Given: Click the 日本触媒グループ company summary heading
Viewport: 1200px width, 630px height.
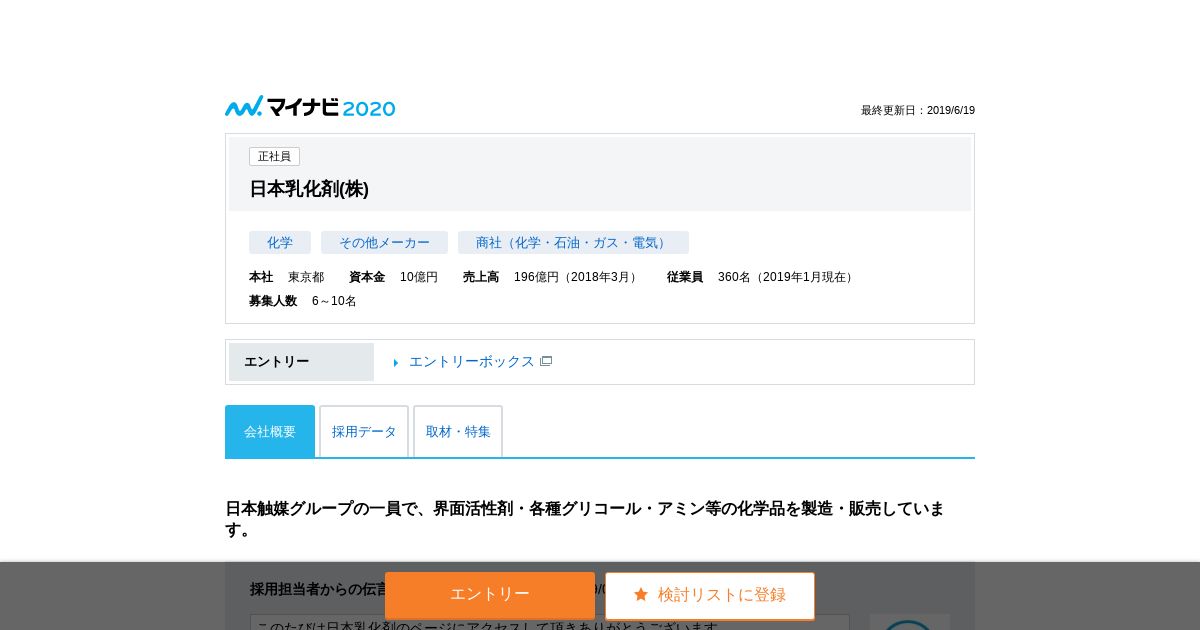Looking at the screenshot, I should (585, 519).
